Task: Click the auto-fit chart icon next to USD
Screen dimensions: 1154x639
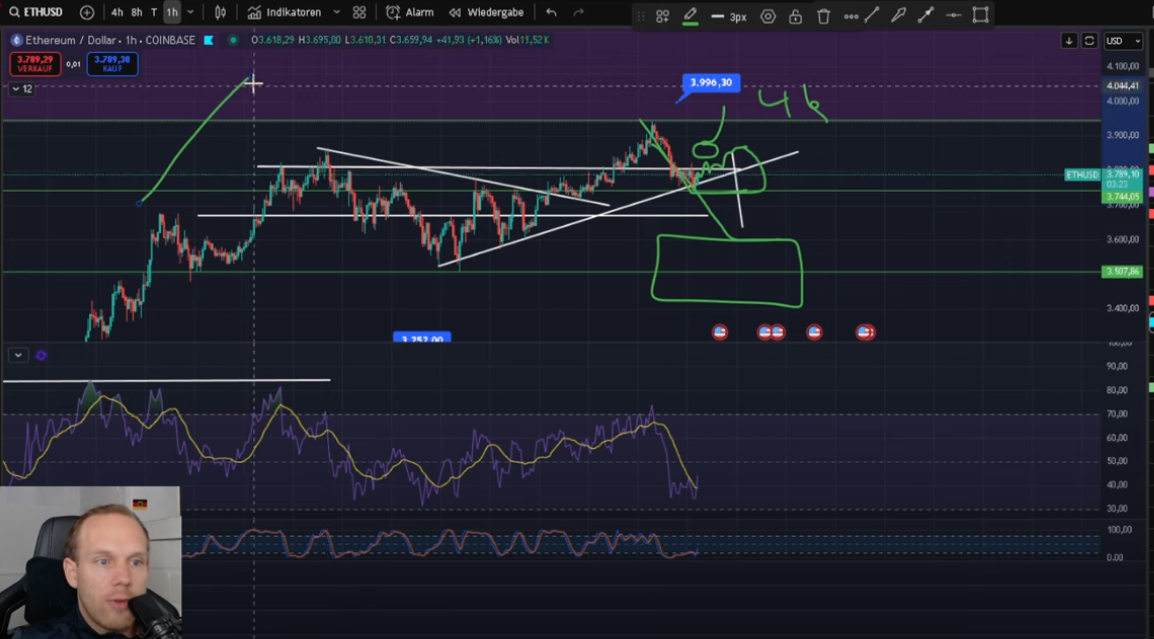Action: pos(1090,40)
